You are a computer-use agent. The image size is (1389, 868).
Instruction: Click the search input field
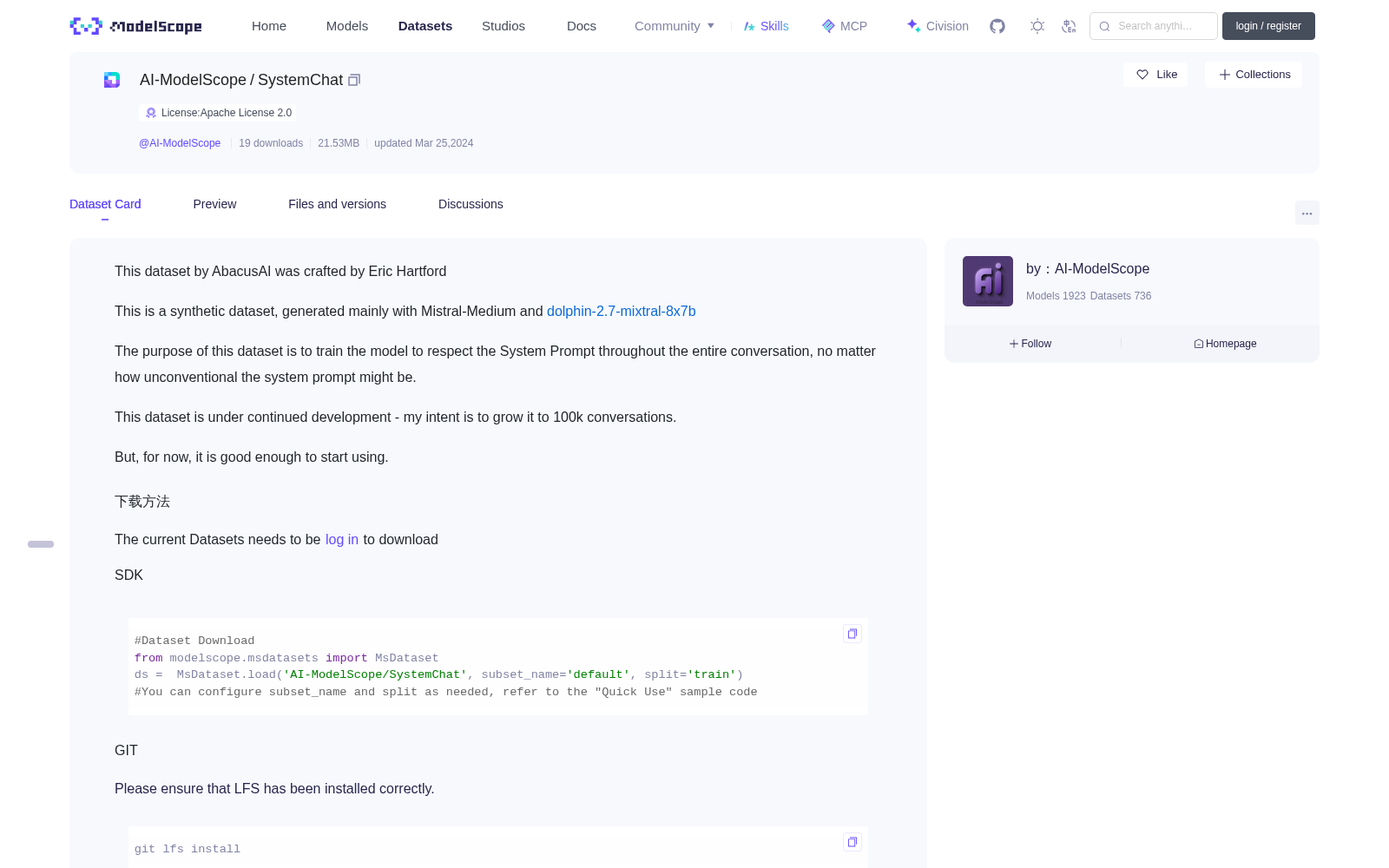click(x=1154, y=26)
